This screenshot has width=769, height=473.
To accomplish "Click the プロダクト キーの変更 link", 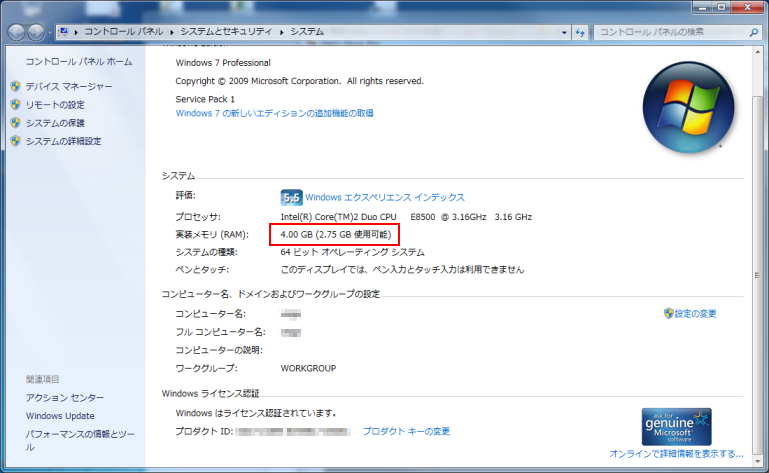I will 406,432.
